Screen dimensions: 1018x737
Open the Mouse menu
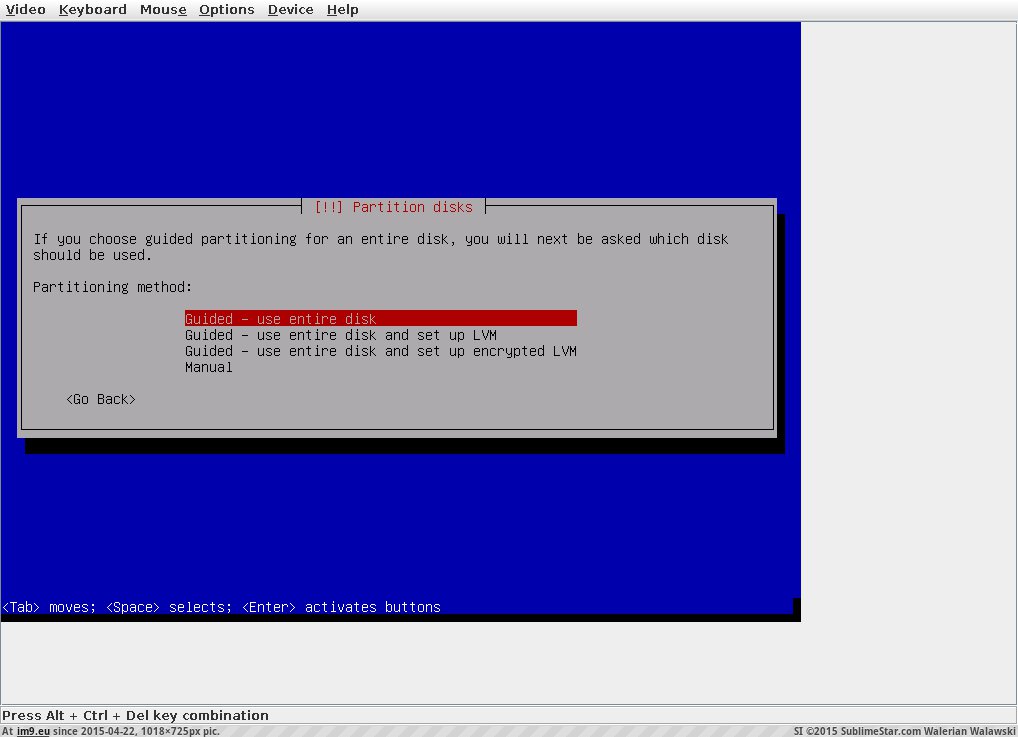pyautogui.click(x=162, y=10)
